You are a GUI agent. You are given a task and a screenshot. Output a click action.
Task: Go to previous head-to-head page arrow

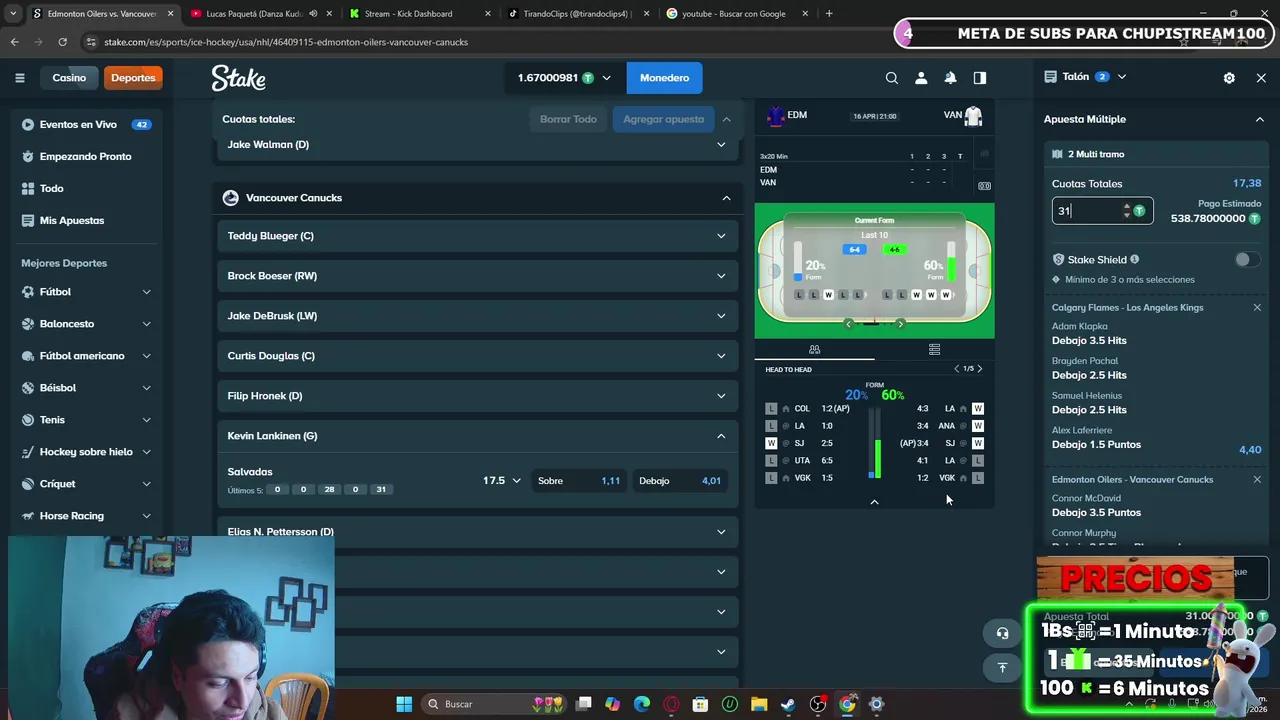pos(956,369)
